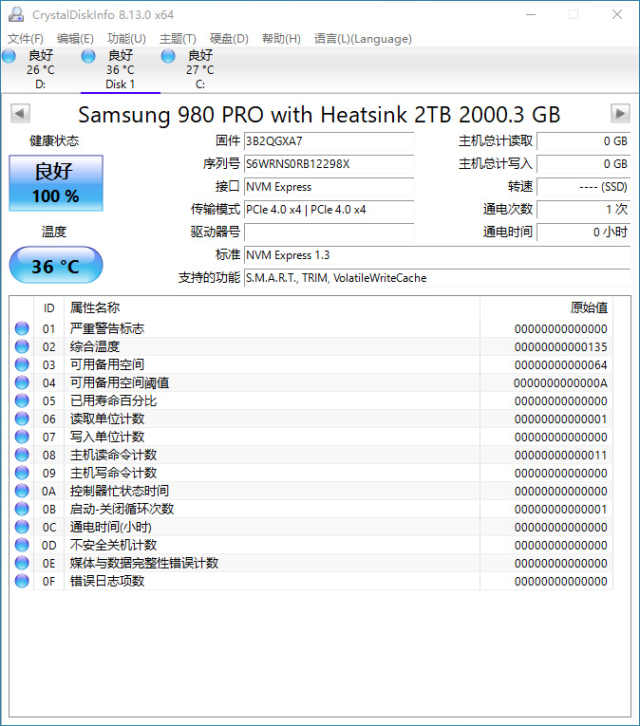
Task: Click the 36 °C temperature button
Action: click(56, 265)
